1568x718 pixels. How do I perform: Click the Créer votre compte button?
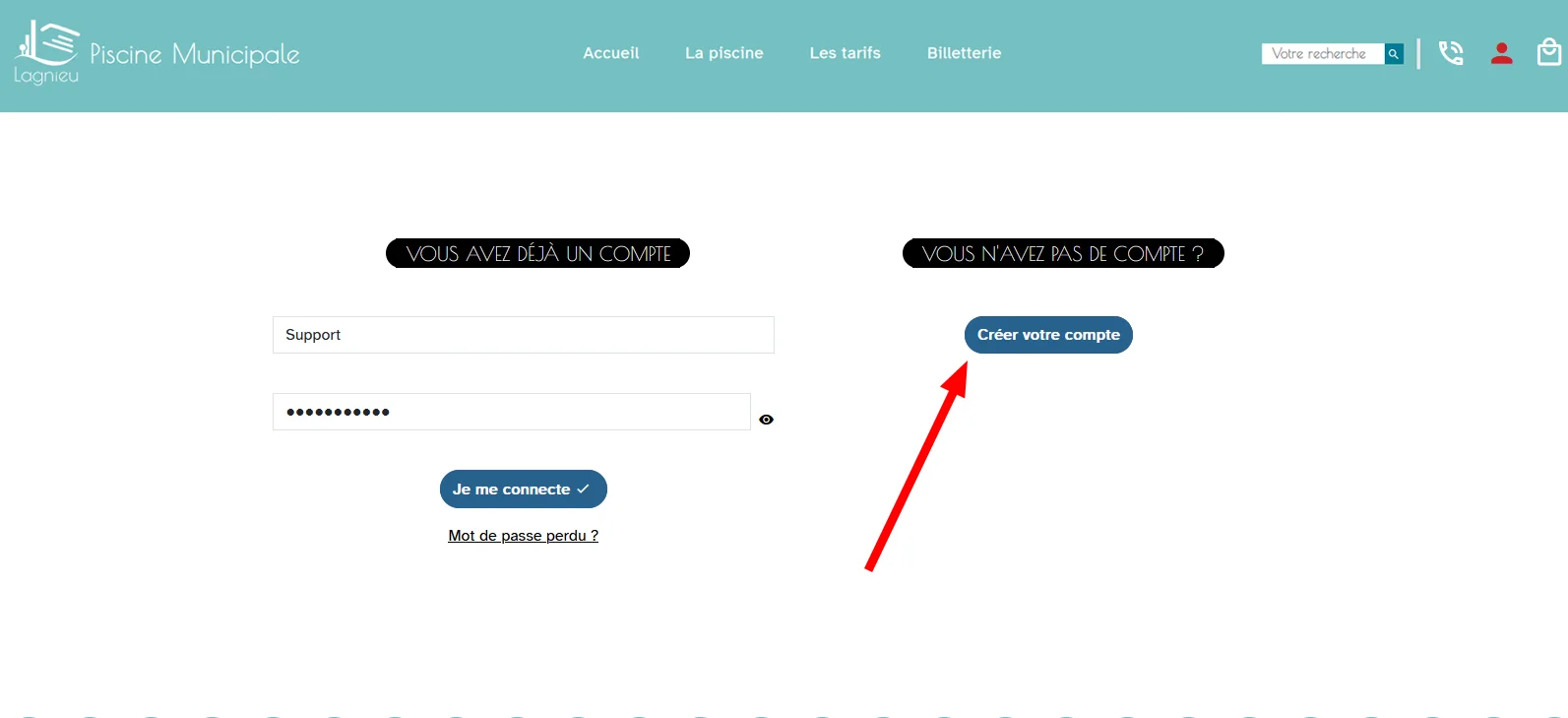pos(1048,335)
